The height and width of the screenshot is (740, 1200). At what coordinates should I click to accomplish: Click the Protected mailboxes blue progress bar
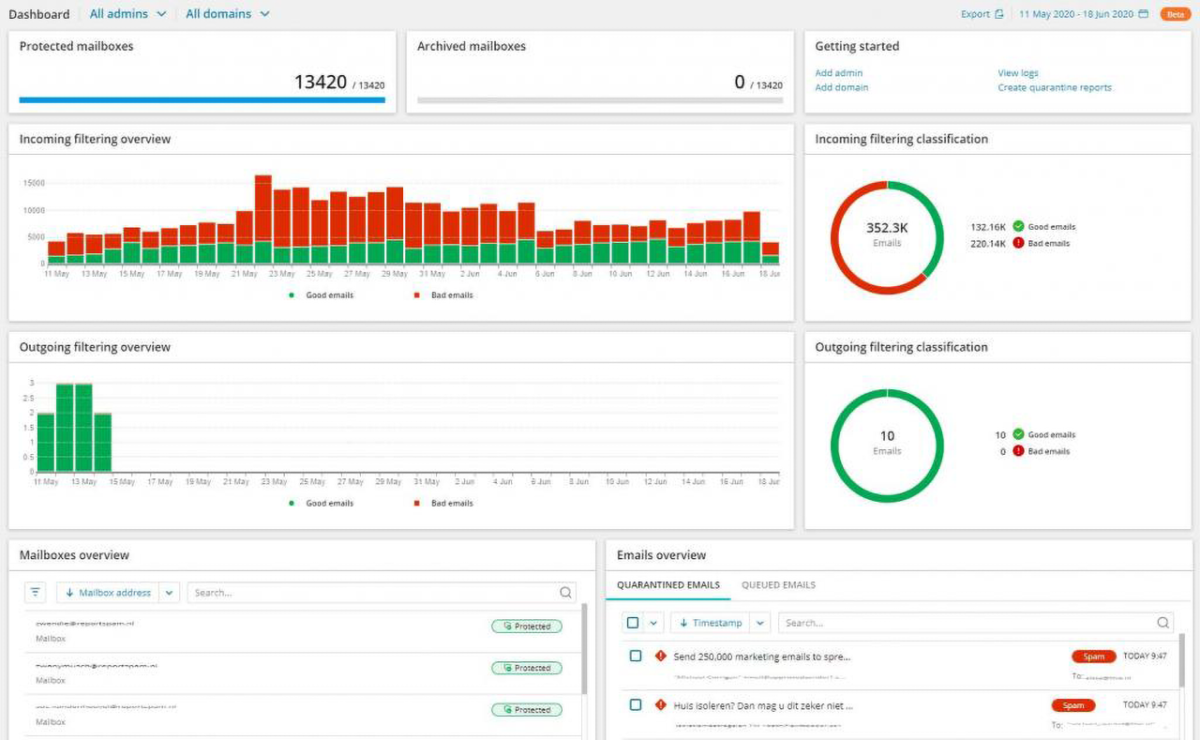202,100
